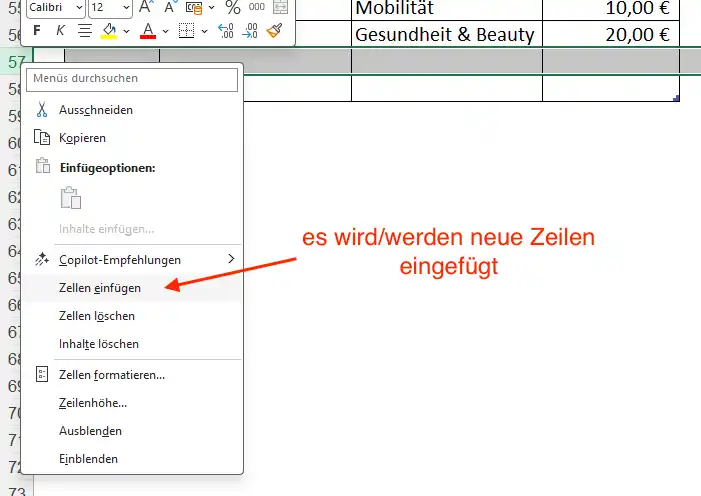Click the Mobilität cell
This screenshot has width=701, height=496.
tap(447, 9)
